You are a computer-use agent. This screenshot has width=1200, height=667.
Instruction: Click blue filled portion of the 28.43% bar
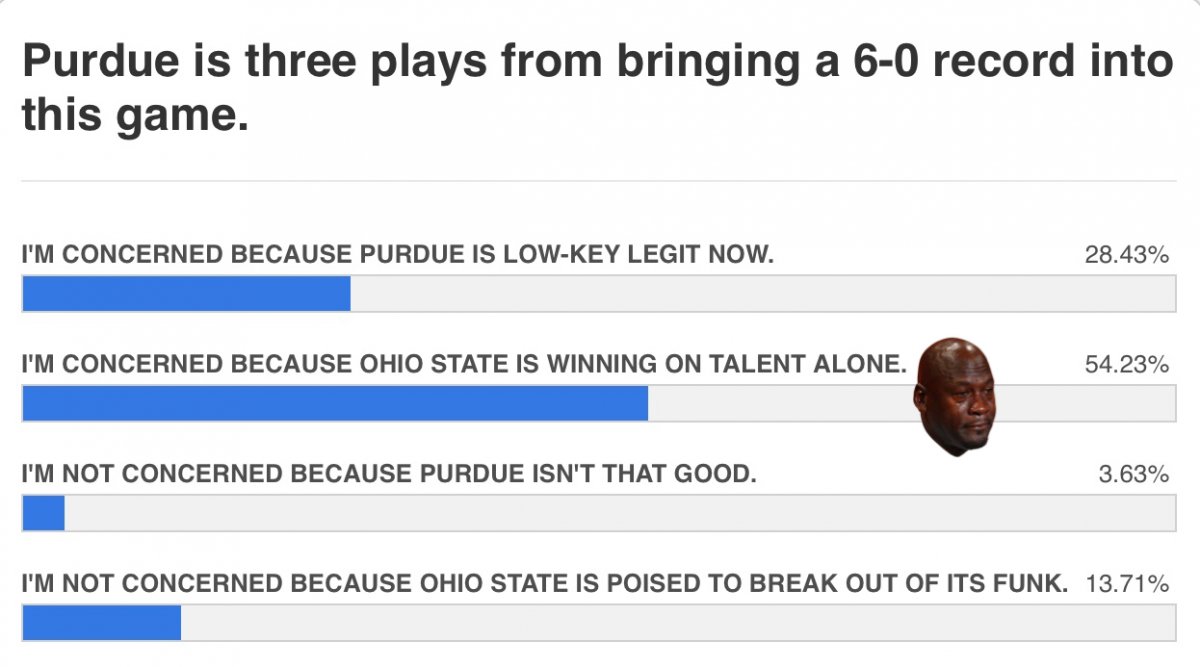click(x=186, y=293)
